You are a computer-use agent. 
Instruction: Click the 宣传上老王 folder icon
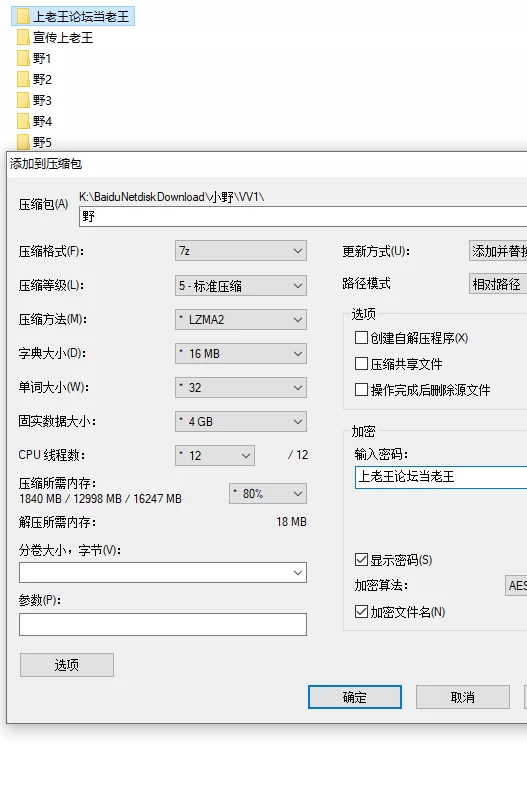[x=23, y=37]
